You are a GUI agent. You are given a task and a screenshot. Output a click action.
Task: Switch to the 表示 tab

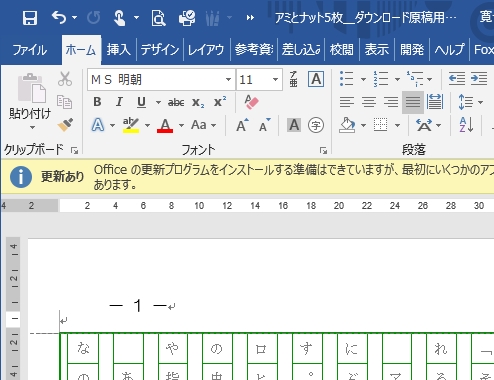[377, 50]
